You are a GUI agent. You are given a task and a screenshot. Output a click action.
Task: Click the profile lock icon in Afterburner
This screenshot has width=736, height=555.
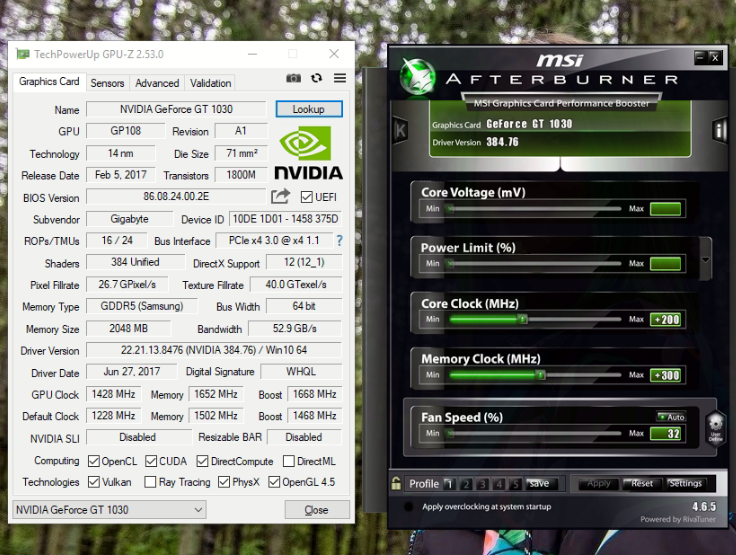tap(396, 483)
